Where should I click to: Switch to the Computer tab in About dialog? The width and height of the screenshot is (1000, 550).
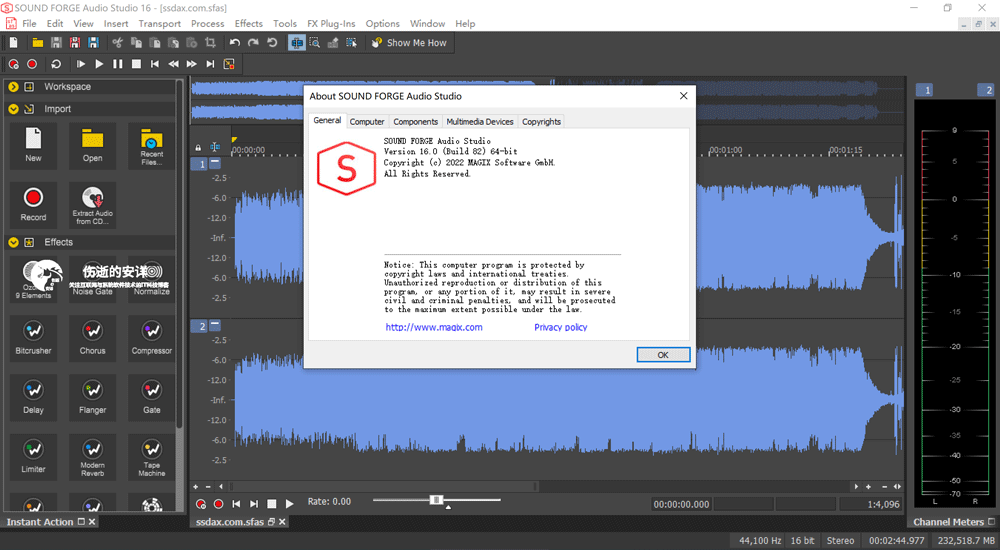point(367,122)
